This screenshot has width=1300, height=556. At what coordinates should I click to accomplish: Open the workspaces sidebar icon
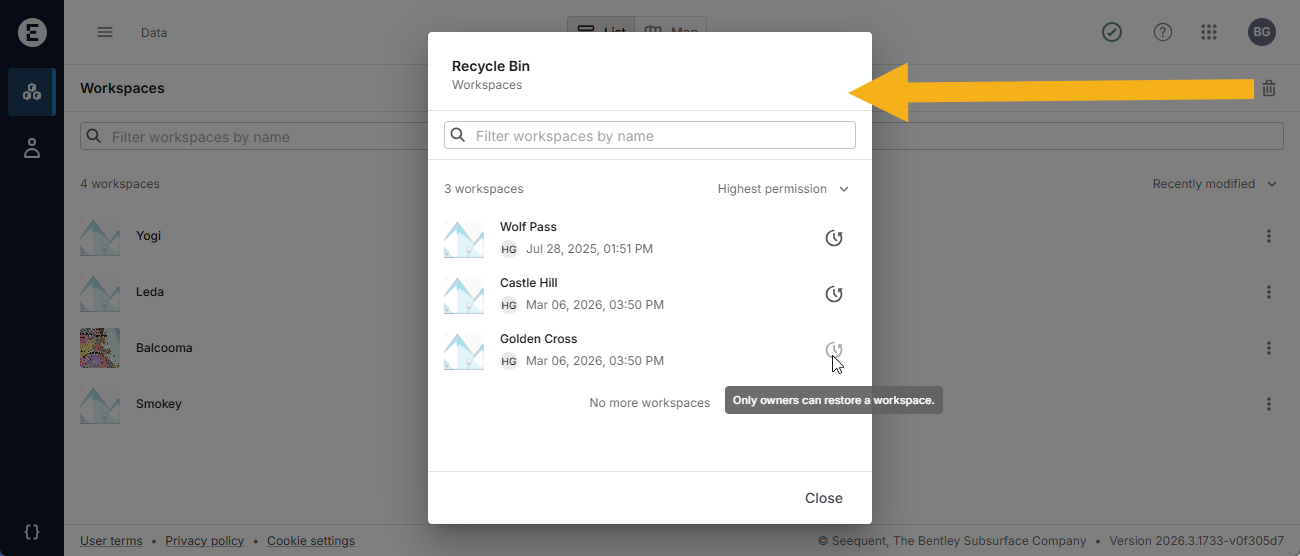[32, 92]
